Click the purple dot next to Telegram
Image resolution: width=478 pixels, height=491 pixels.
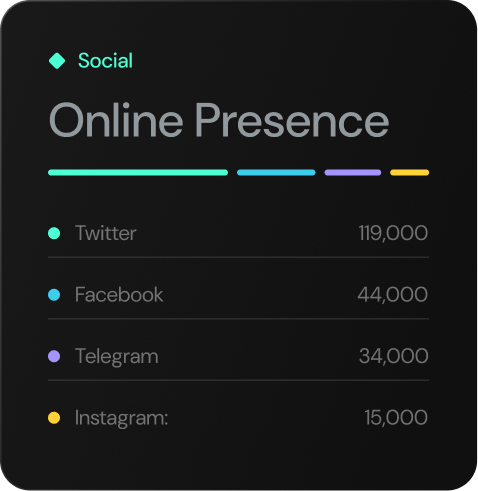pyautogui.click(x=54, y=356)
